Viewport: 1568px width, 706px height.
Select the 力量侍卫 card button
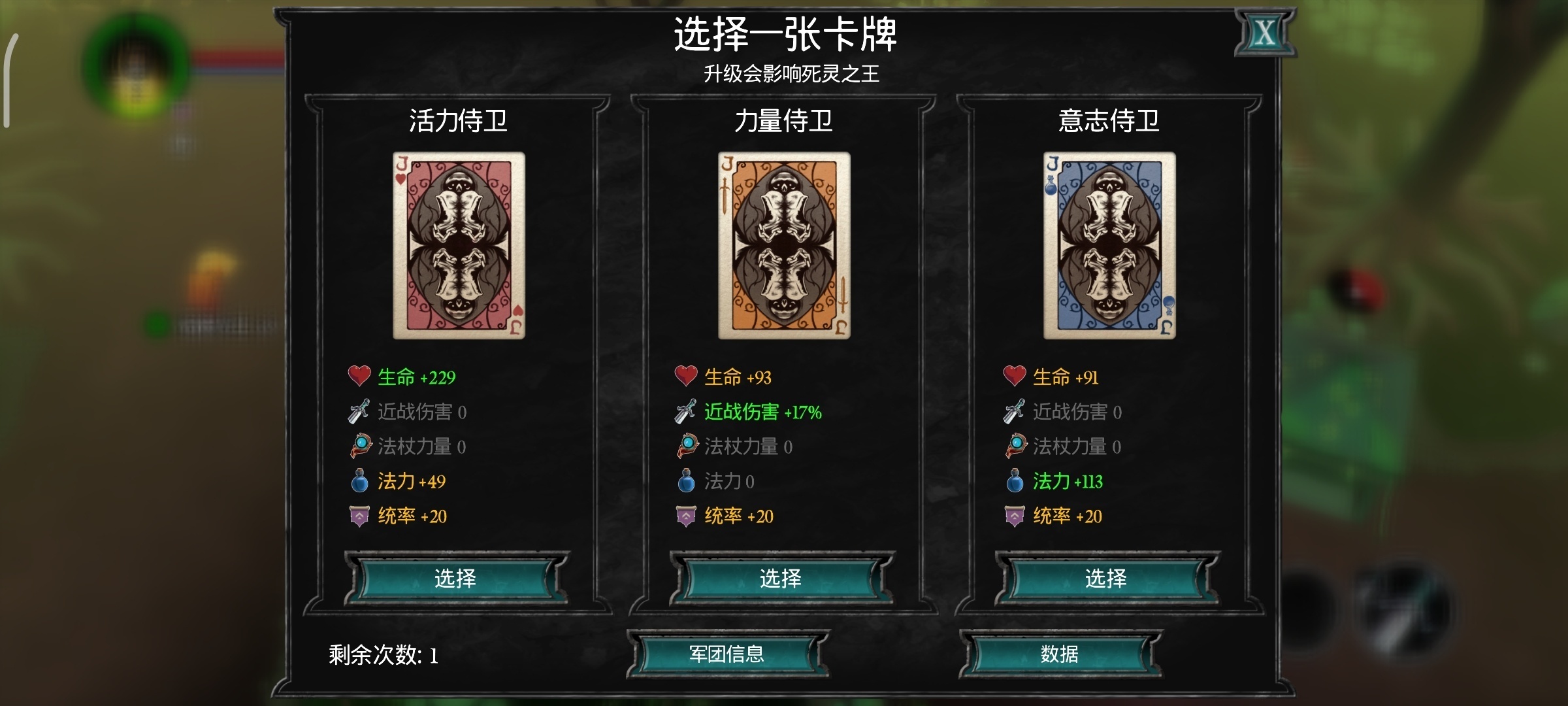click(781, 579)
